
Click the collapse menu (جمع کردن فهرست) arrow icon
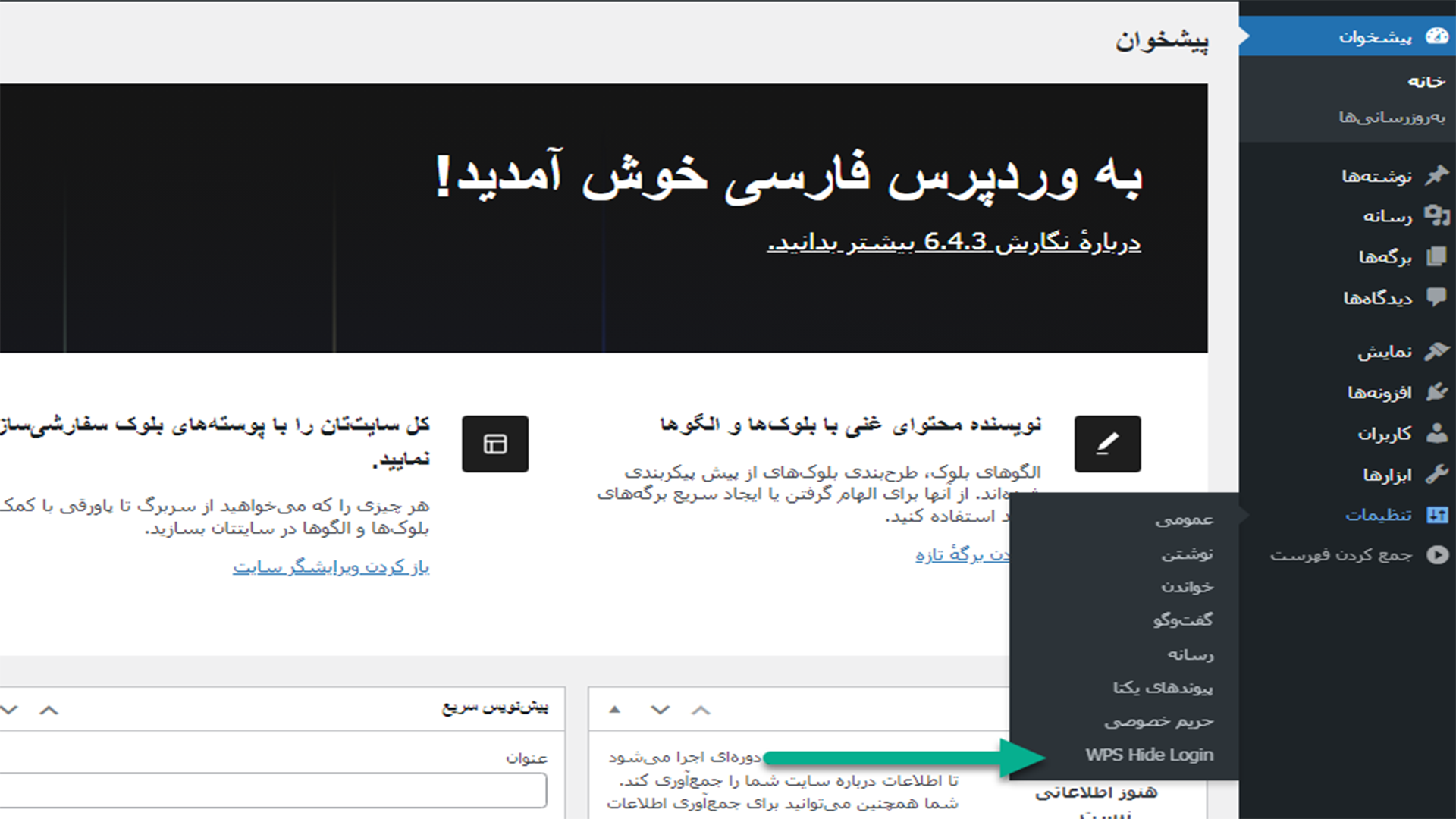pos(1436,555)
